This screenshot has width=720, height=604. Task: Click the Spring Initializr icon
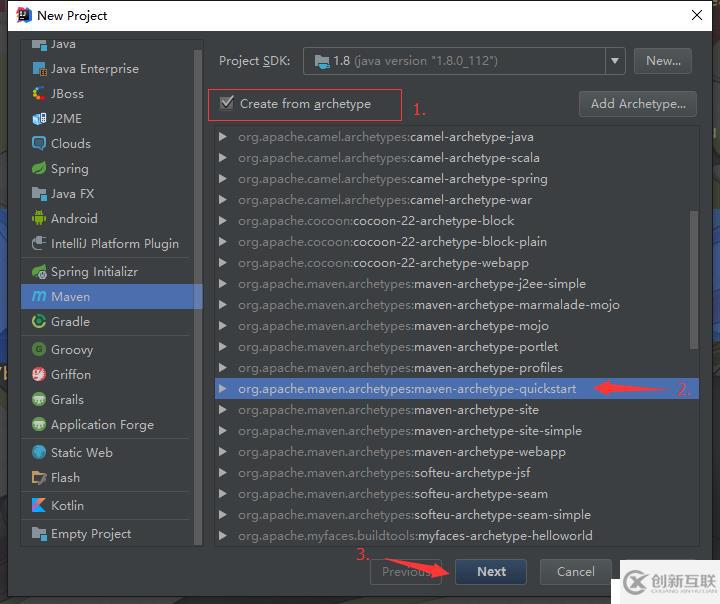pos(39,272)
